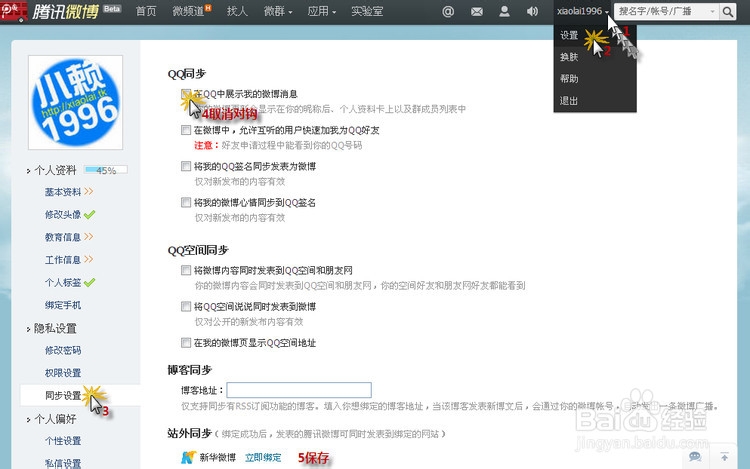Click the search magnifier button
This screenshot has width=750, height=469.
click(x=728, y=11)
